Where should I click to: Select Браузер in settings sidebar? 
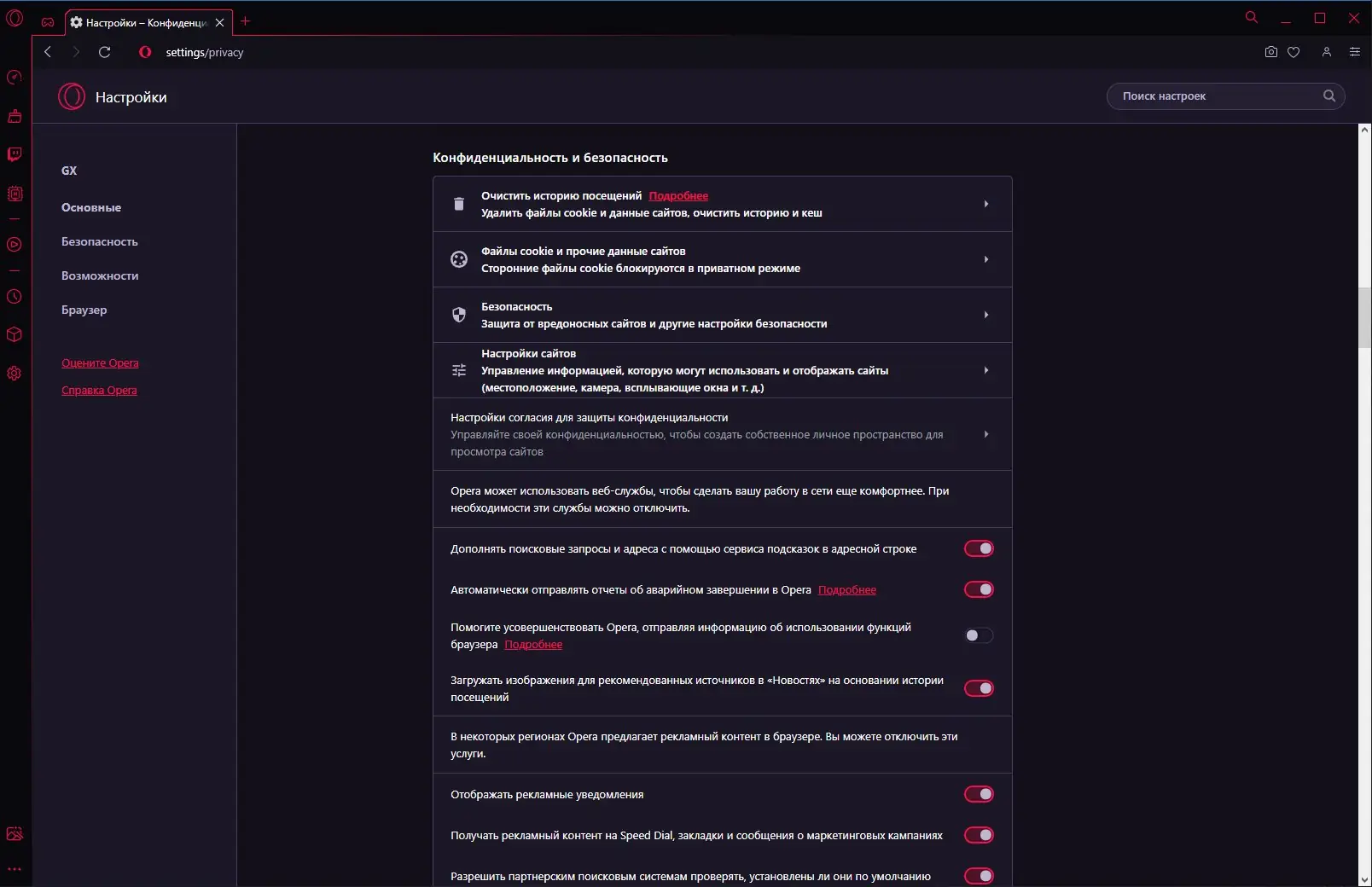84,310
